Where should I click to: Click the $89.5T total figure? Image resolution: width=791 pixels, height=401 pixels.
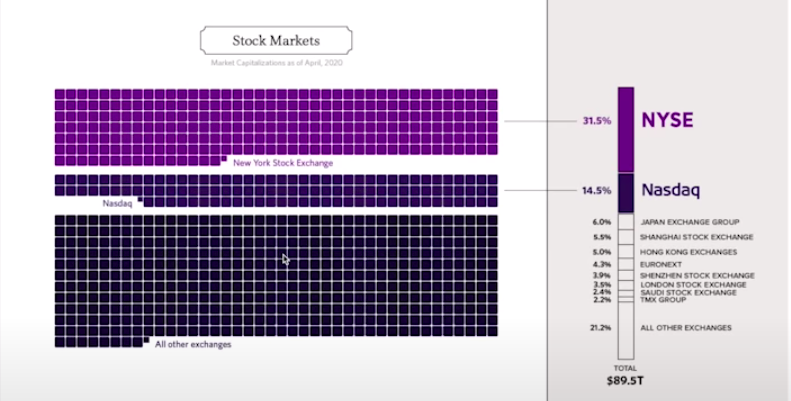625,381
